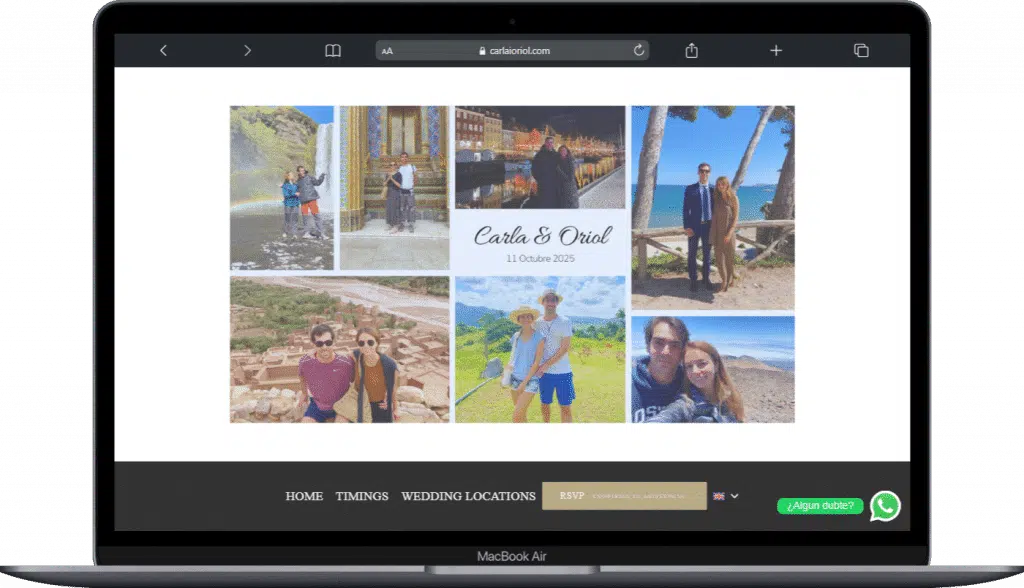
Task: Add a new tab with plus icon
Action: [x=776, y=50]
